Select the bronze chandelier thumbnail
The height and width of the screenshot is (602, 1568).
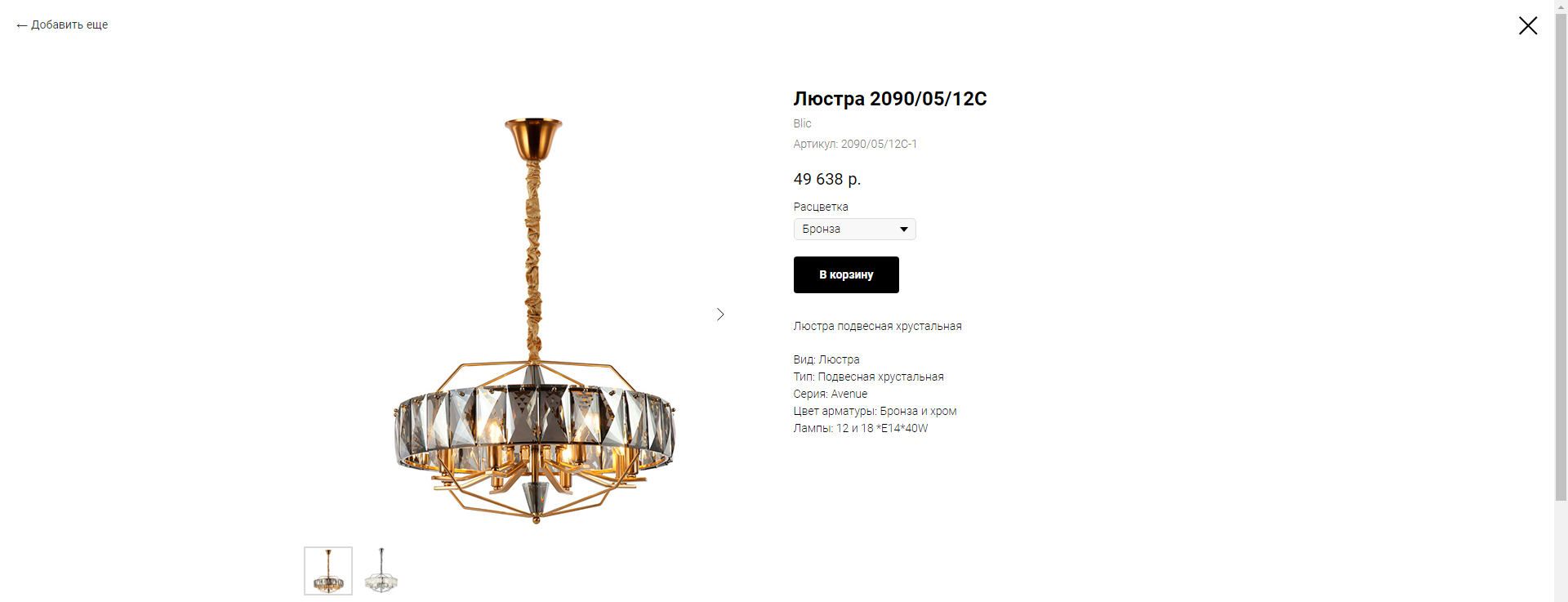(x=328, y=571)
